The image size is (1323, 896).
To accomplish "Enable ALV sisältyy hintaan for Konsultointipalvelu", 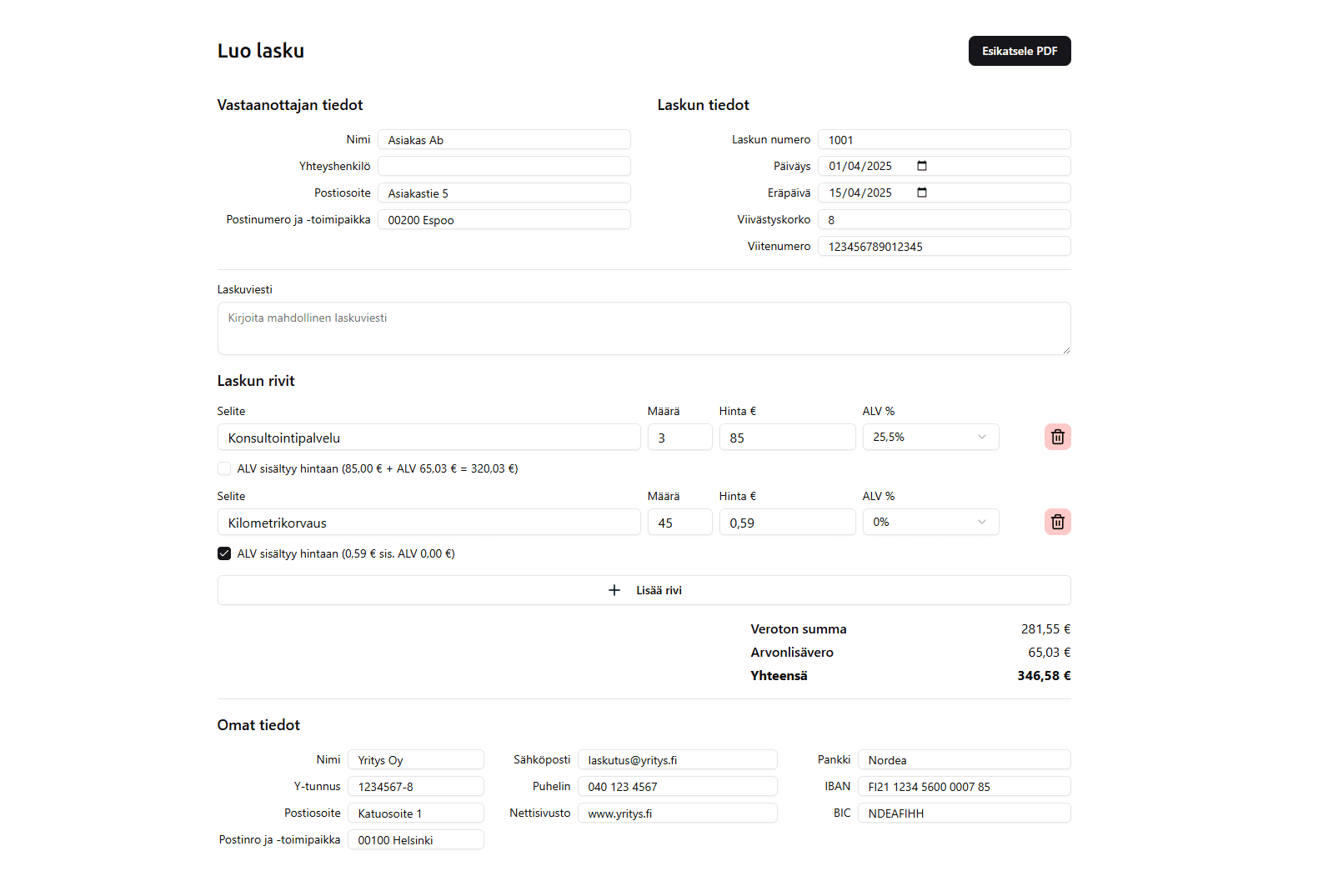I will (x=224, y=468).
